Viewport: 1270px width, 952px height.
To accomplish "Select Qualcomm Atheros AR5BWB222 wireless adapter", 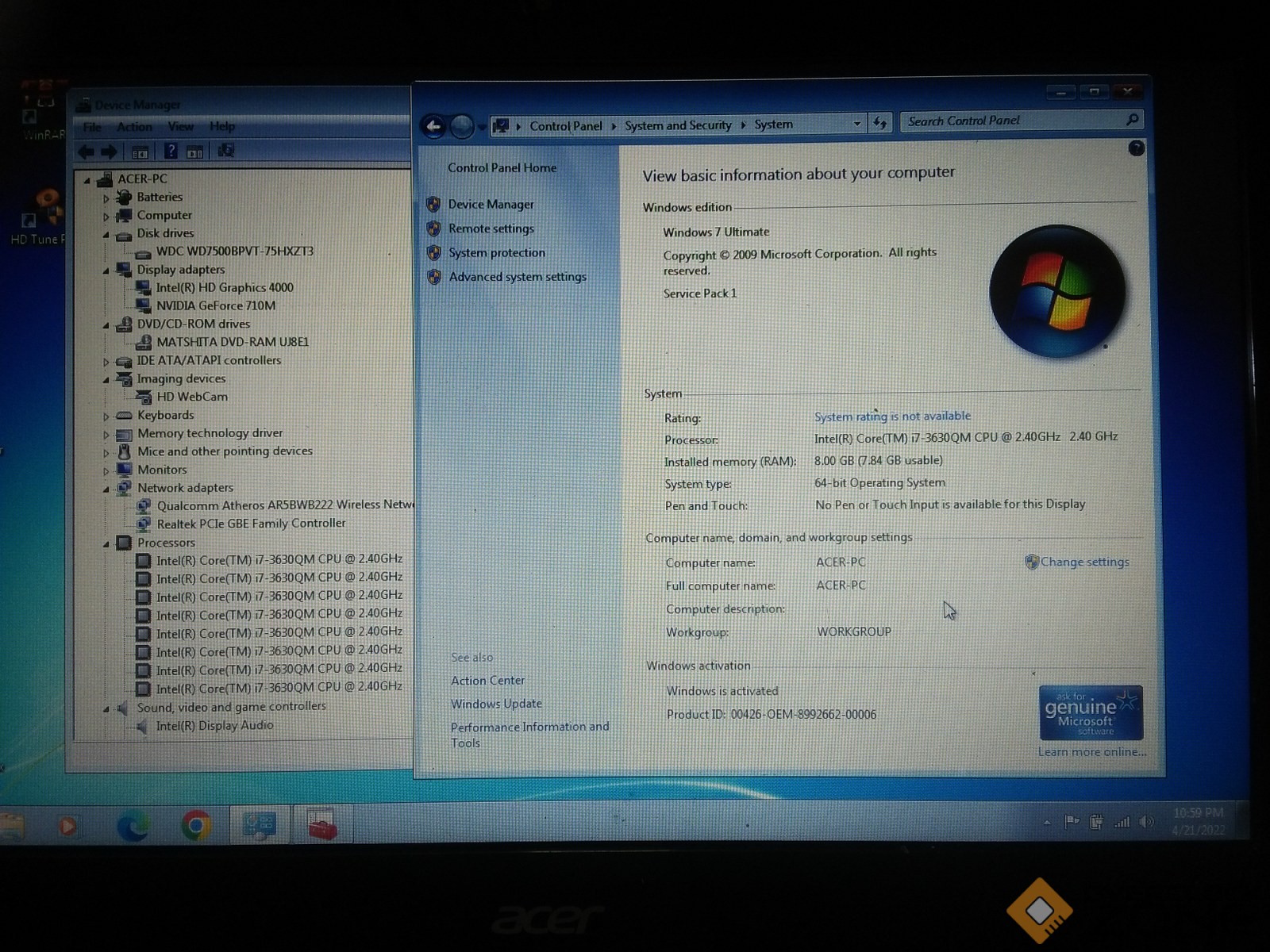I will click(x=285, y=505).
